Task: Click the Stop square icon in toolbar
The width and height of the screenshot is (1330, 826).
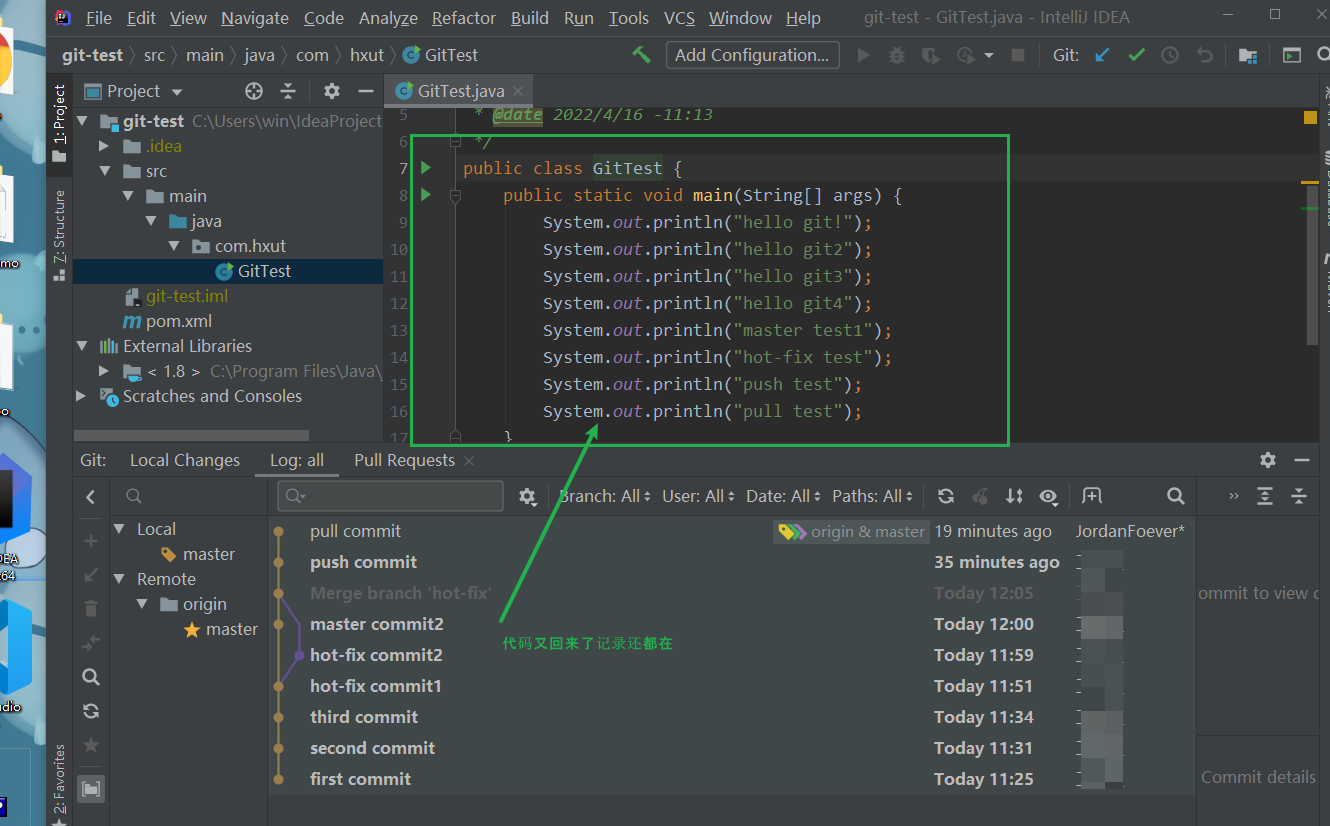Action: click(1018, 55)
